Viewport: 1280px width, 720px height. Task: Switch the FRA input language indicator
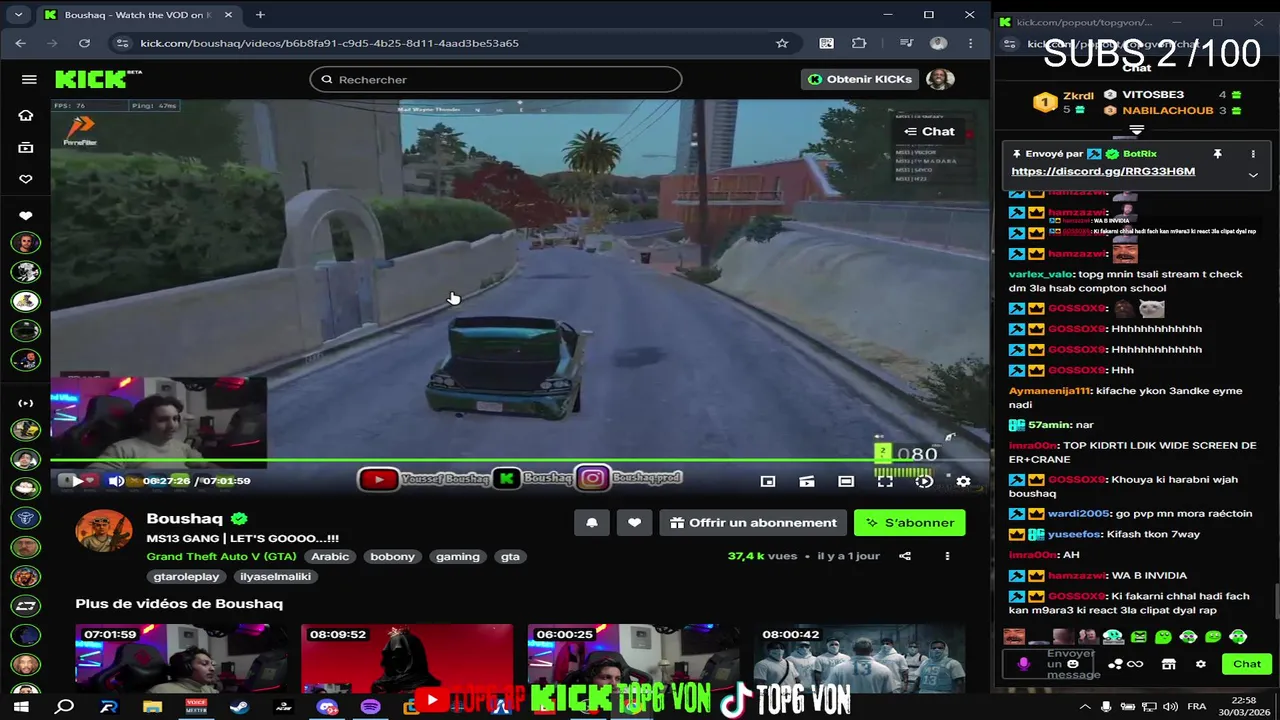1196,707
